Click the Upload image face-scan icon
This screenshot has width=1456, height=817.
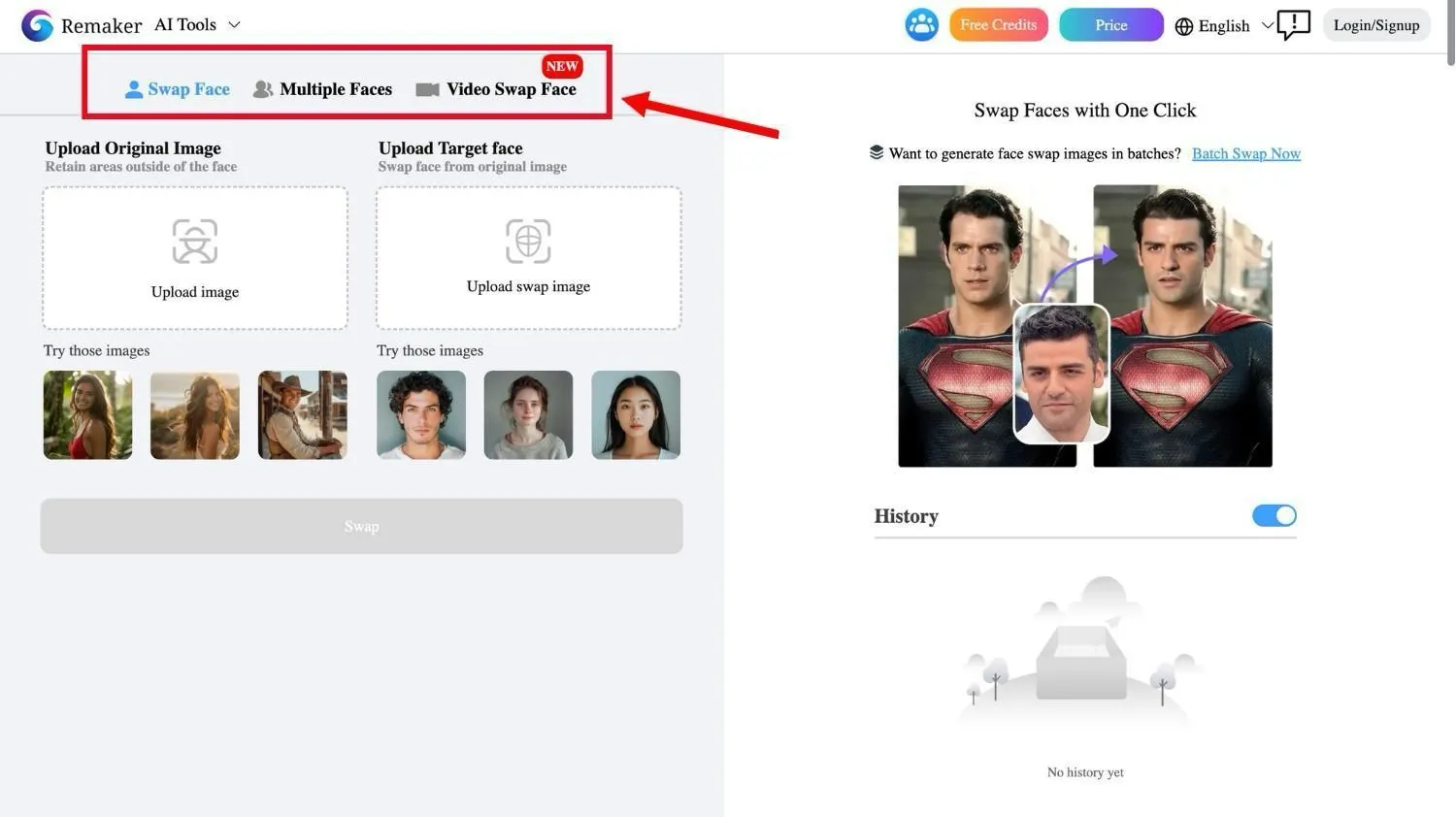195,242
